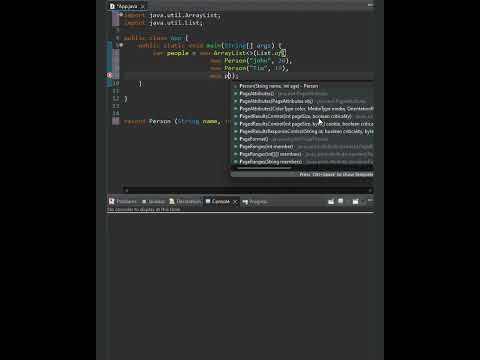480x360 pixels.
Task: Switch to the Javadoc tab
Action: (154, 202)
